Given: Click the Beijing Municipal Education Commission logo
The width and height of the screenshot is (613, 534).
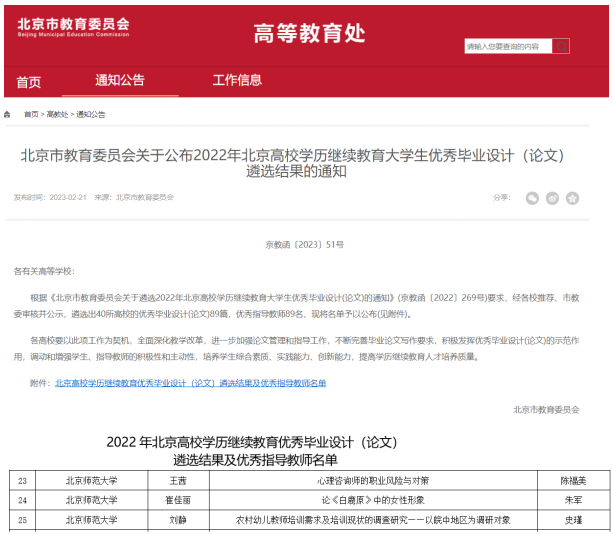Looking at the screenshot, I should click(73, 27).
